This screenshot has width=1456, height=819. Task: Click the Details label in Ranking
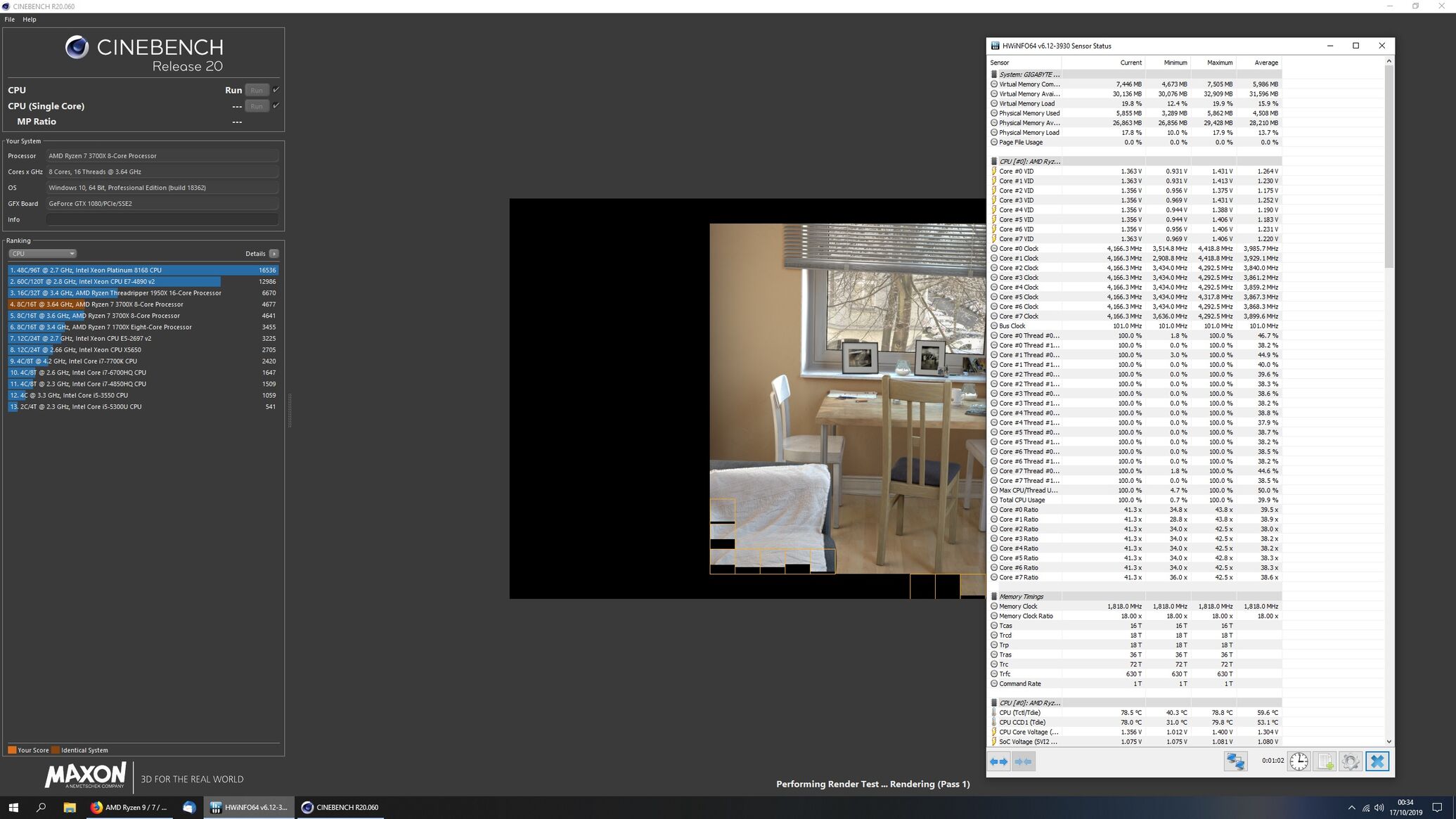click(255, 253)
